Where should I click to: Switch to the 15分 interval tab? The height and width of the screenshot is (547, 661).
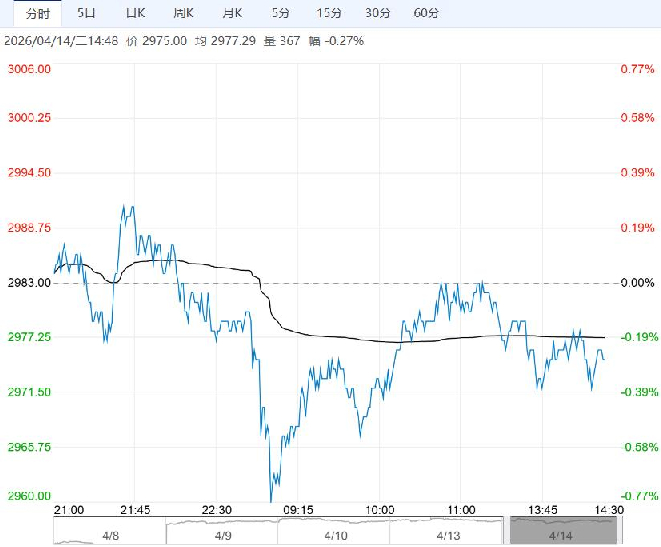328,13
